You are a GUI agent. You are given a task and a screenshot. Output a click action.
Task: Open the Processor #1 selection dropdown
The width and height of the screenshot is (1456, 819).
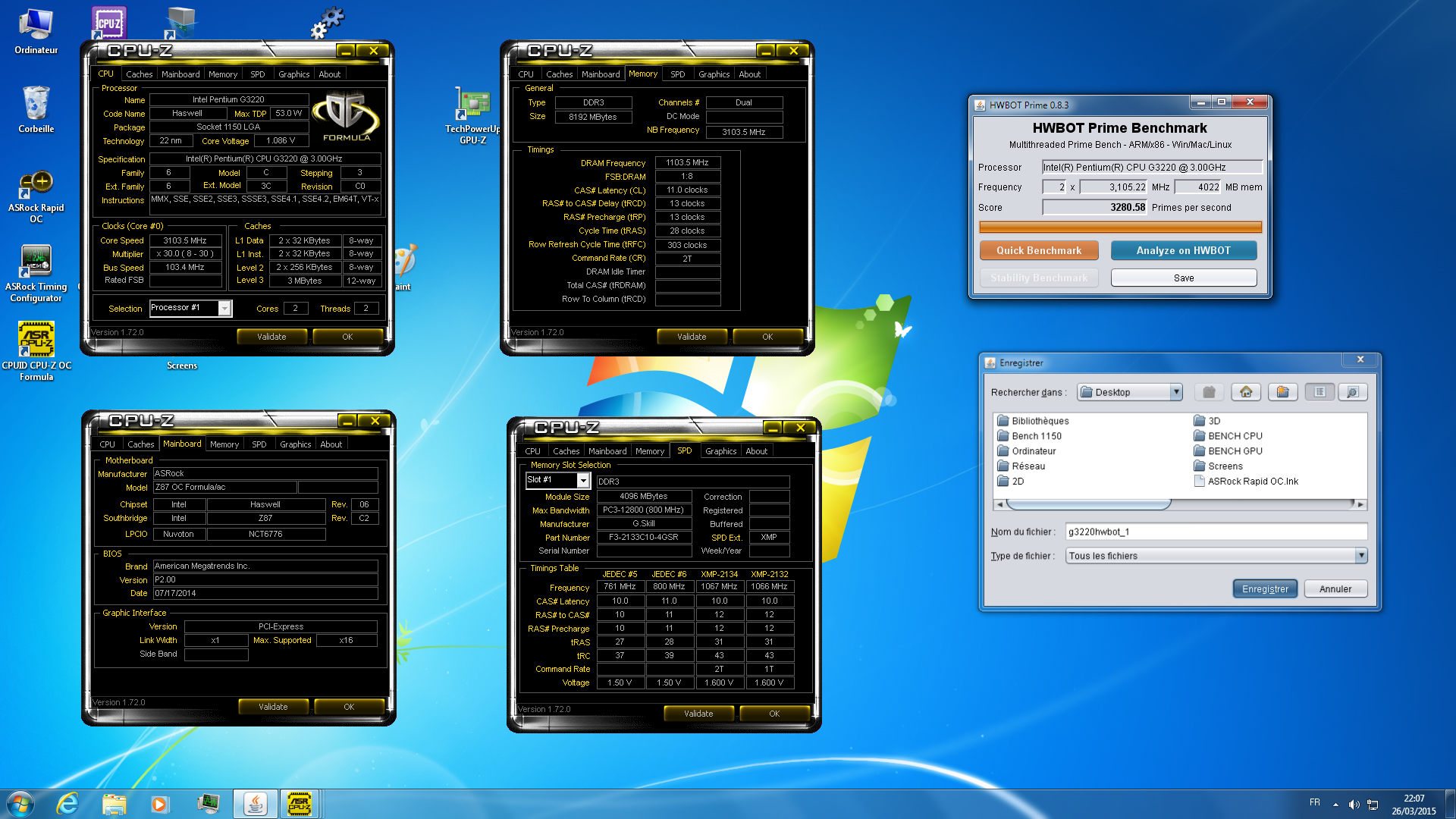point(224,308)
